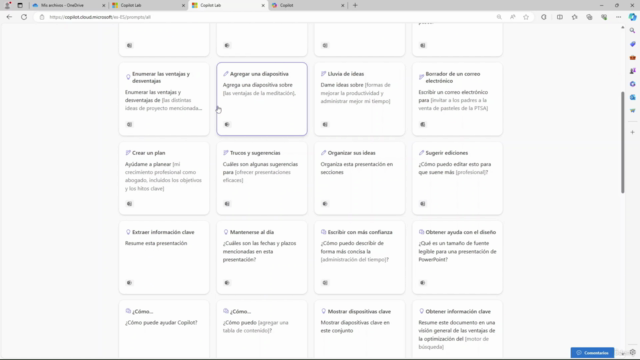Click the app icon under Obtener ayuda con el diseño

[x=423, y=282]
